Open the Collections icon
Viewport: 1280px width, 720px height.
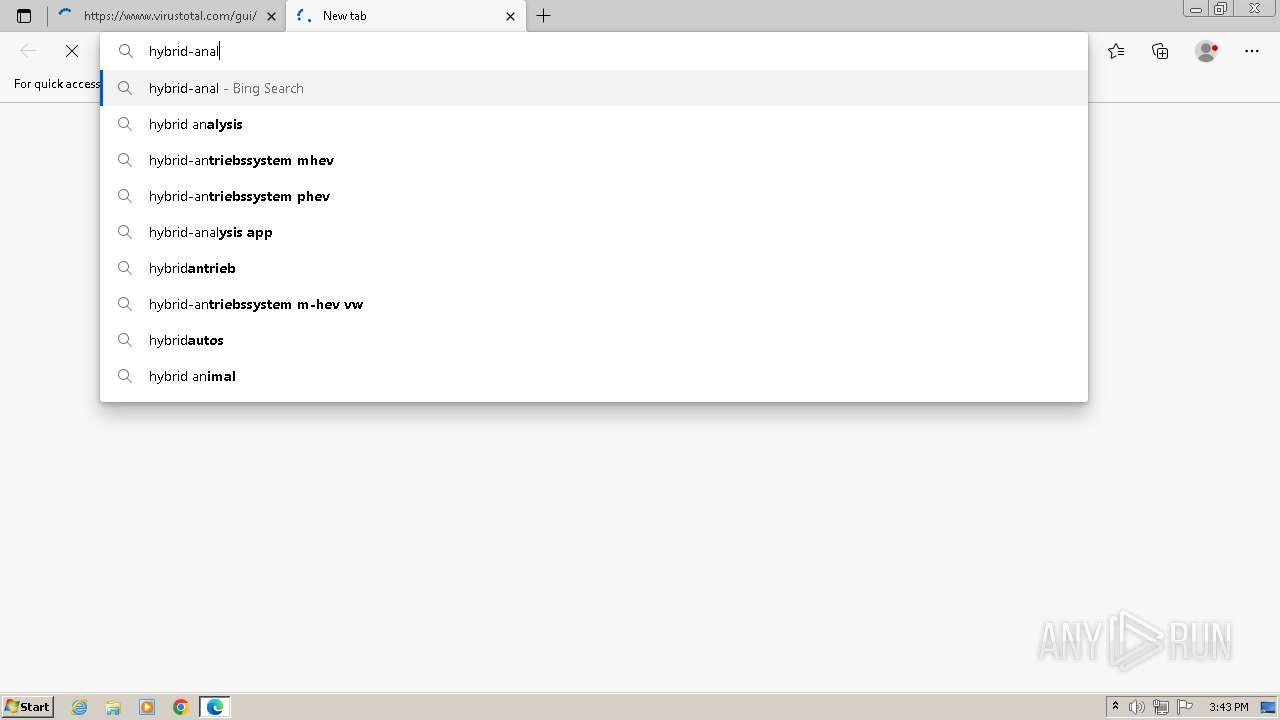(x=1160, y=51)
